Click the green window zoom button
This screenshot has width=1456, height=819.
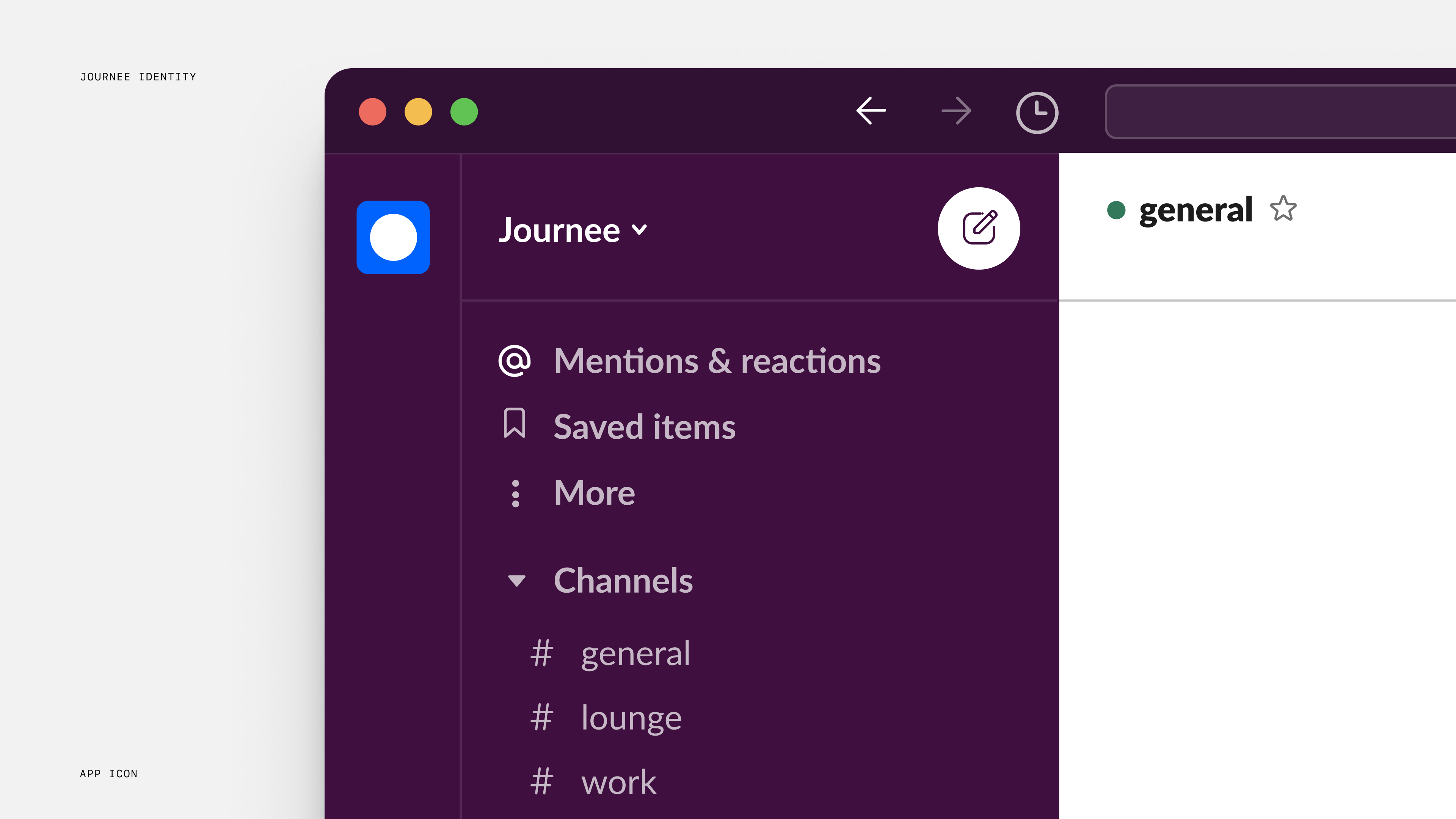[x=463, y=111]
